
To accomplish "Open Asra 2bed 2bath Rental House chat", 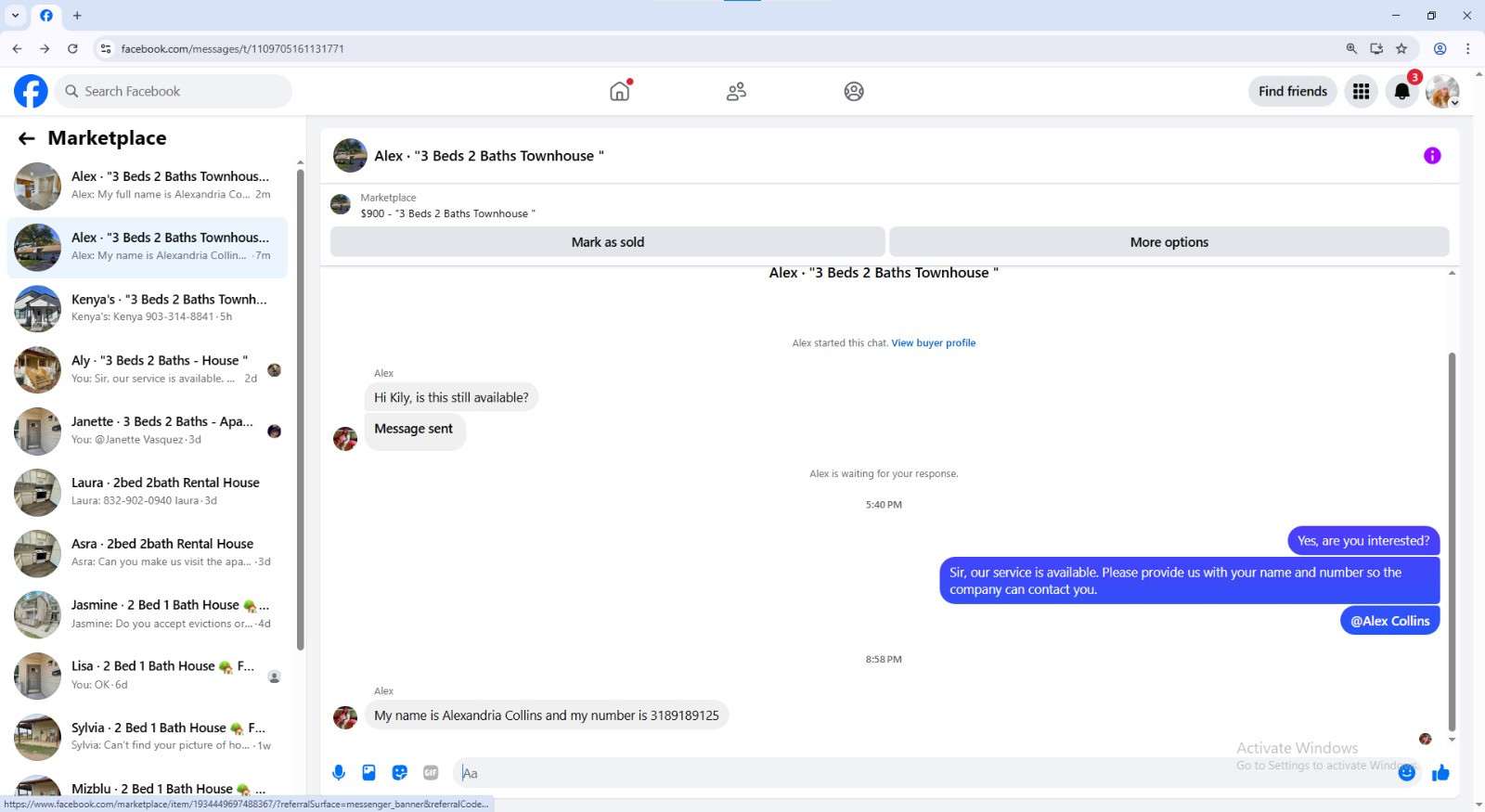I will click(x=148, y=553).
